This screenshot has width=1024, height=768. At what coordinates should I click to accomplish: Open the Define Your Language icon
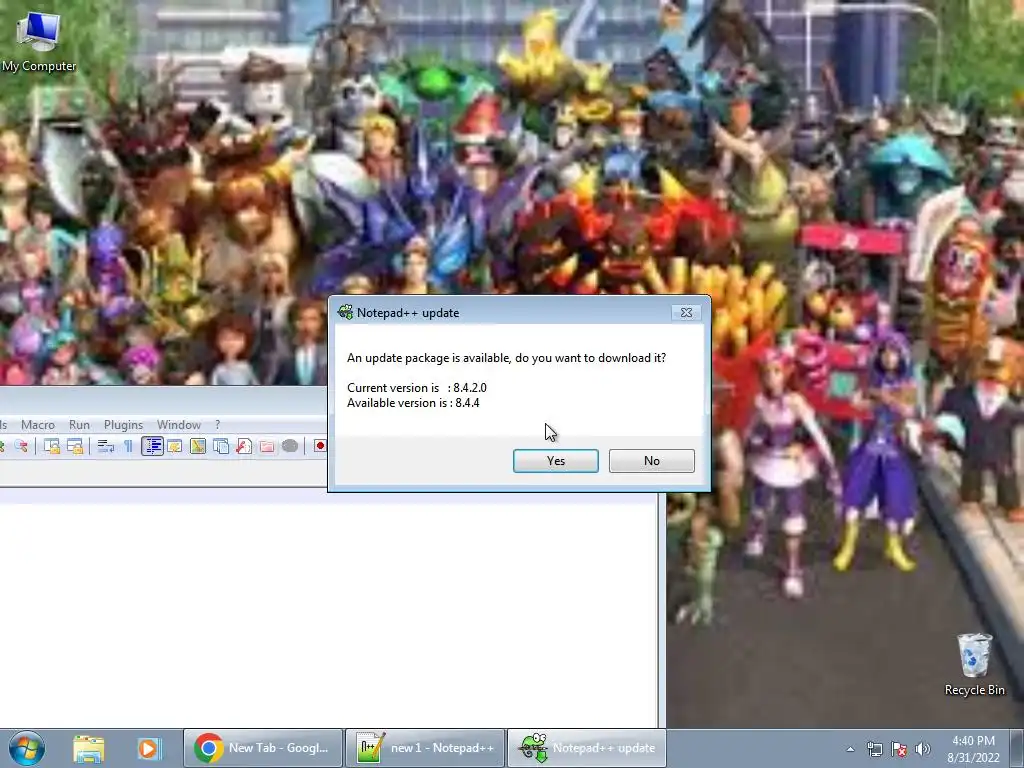tap(174, 446)
